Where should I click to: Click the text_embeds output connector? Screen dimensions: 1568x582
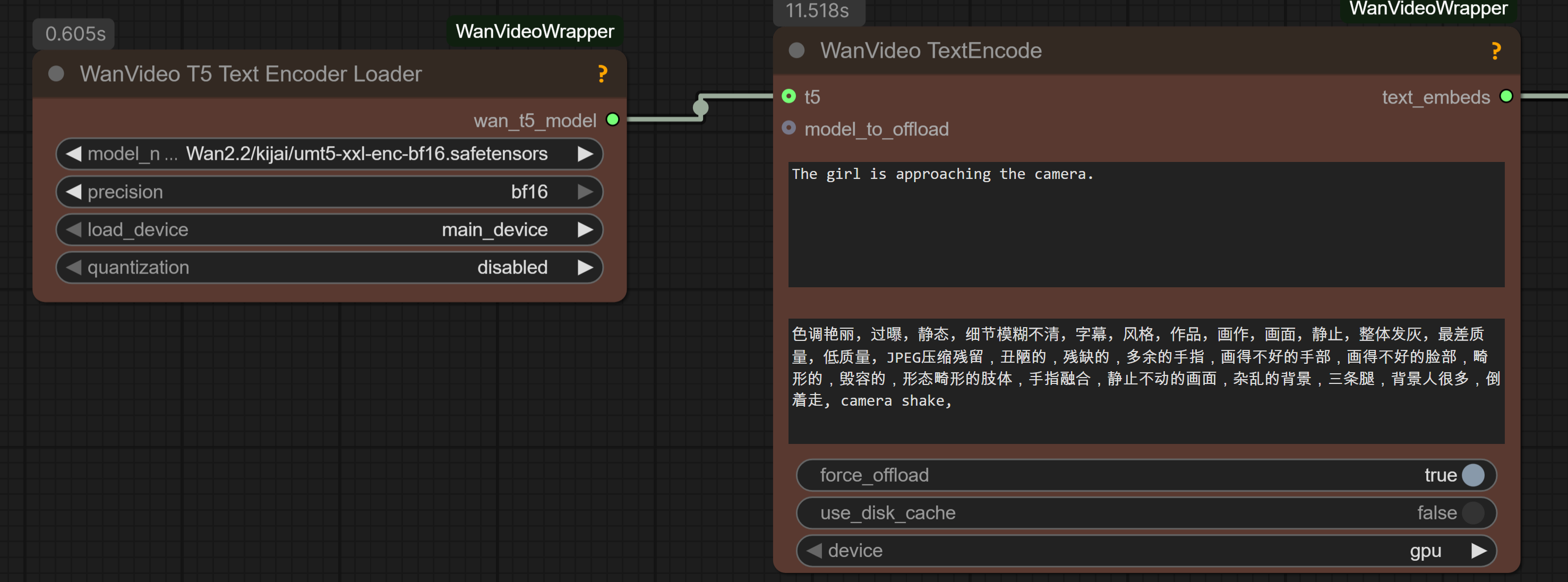pyautogui.click(x=1506, y=96)
